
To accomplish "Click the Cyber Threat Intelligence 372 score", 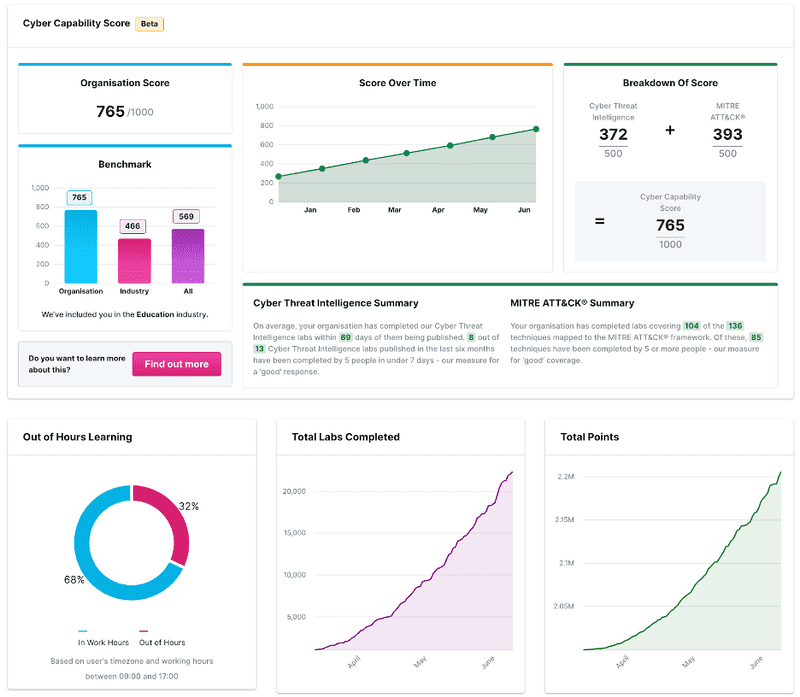I will point(613,135).
